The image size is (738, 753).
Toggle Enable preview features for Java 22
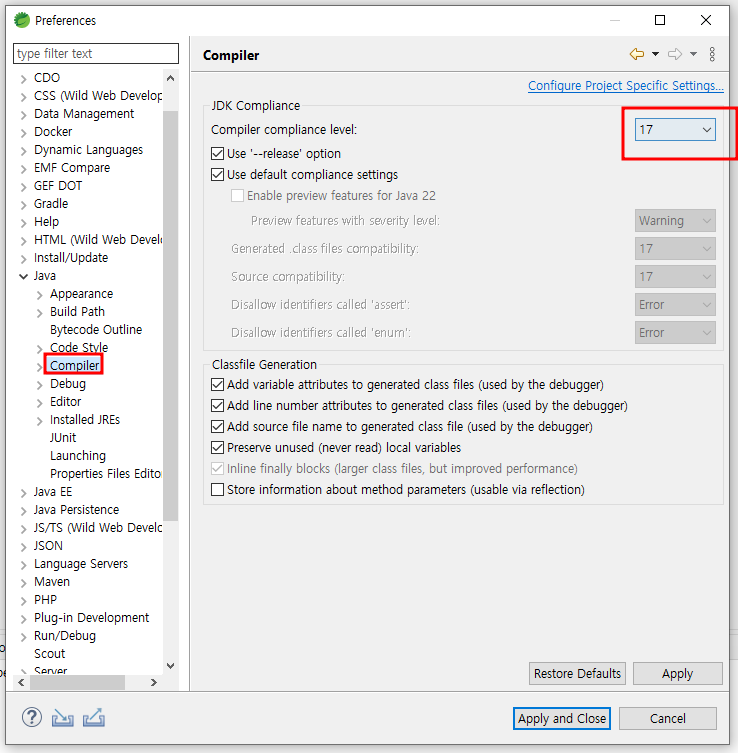[237, 195]
